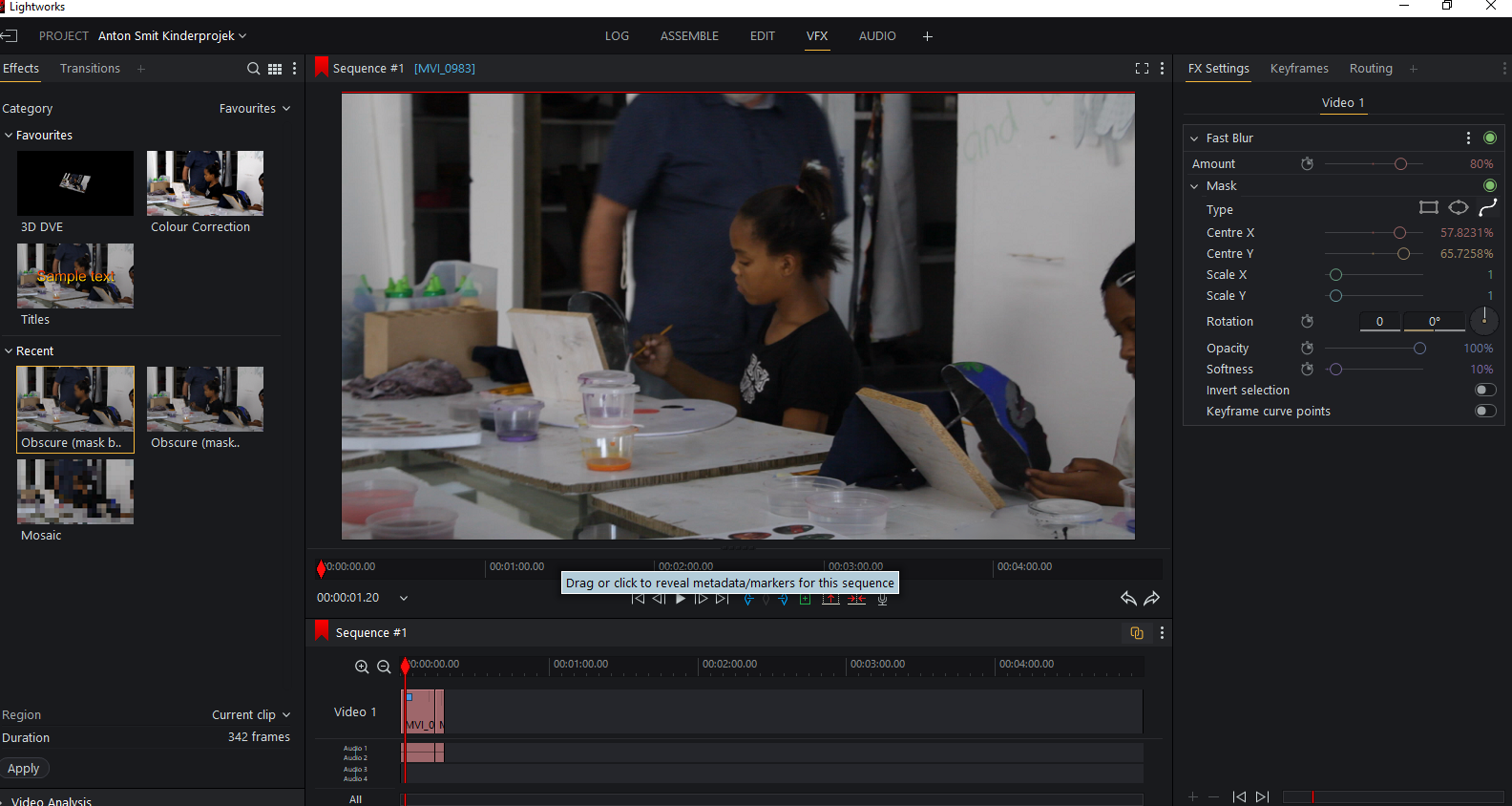The width and height of the screenshot is (1512, 806).
Task: Turn on Keyframe curve points
Action: (x=1485, y=412)
